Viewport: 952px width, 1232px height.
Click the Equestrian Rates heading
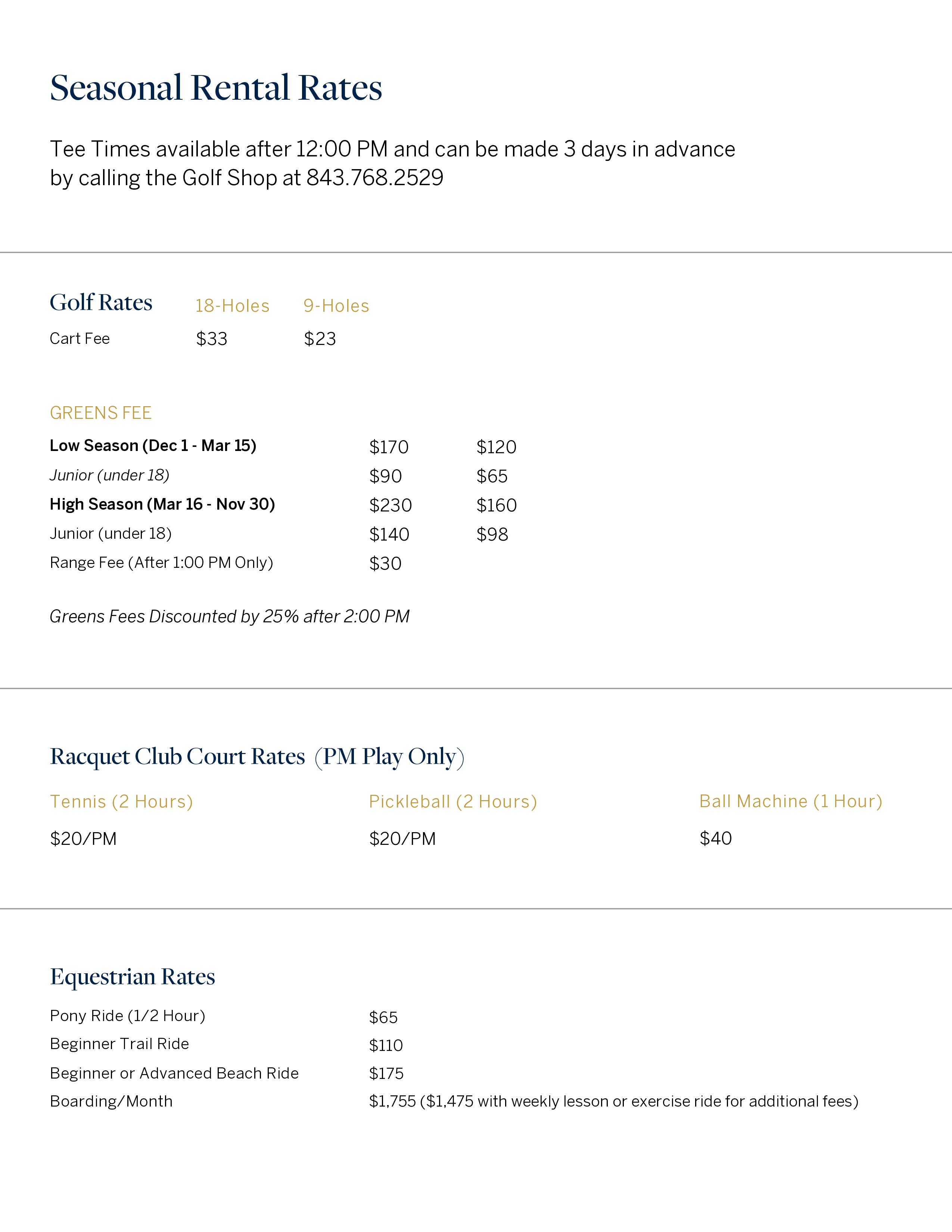pyautogui.click(x=133, y=977)
